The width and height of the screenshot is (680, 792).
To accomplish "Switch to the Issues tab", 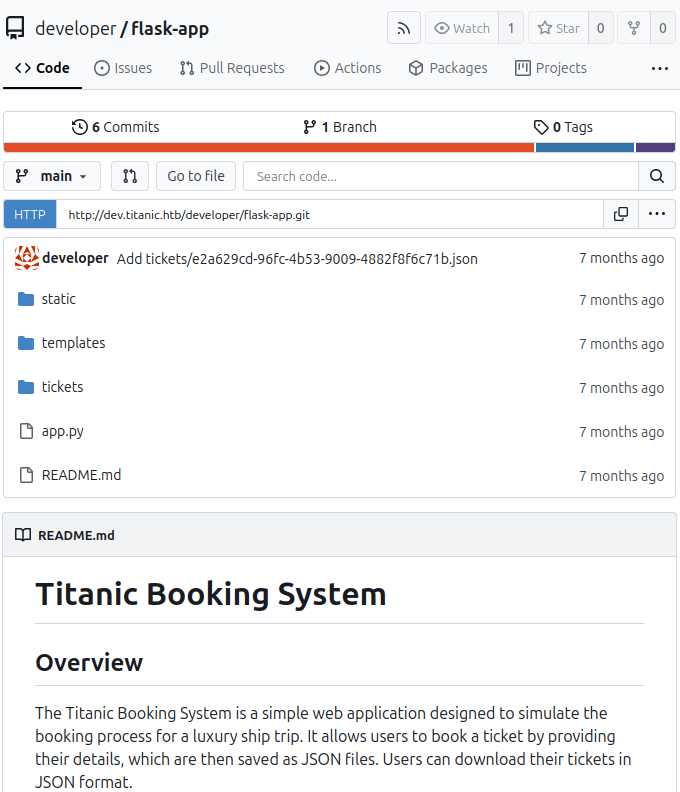I will click(x=123, y=68).
